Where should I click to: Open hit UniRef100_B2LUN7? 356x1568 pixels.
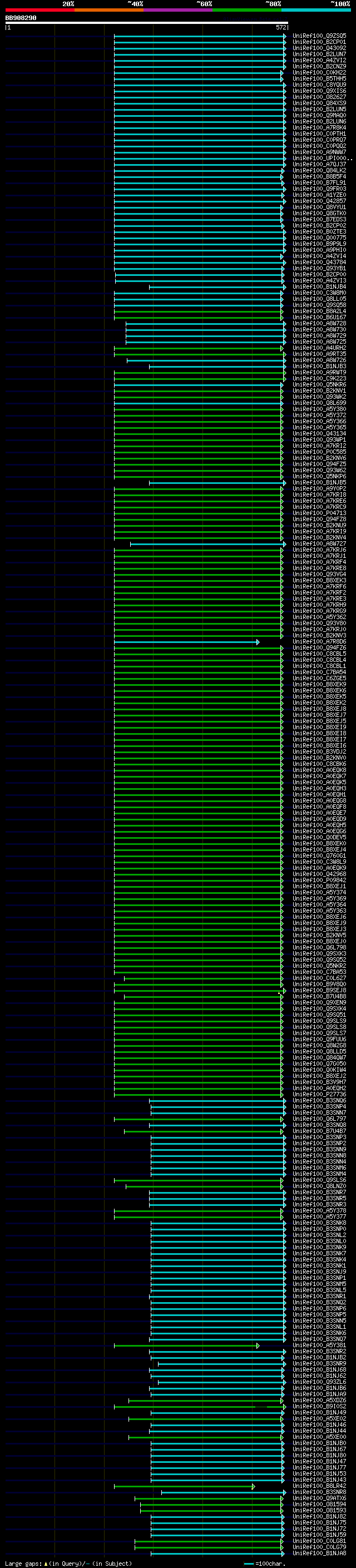click(x=319, y=54)
